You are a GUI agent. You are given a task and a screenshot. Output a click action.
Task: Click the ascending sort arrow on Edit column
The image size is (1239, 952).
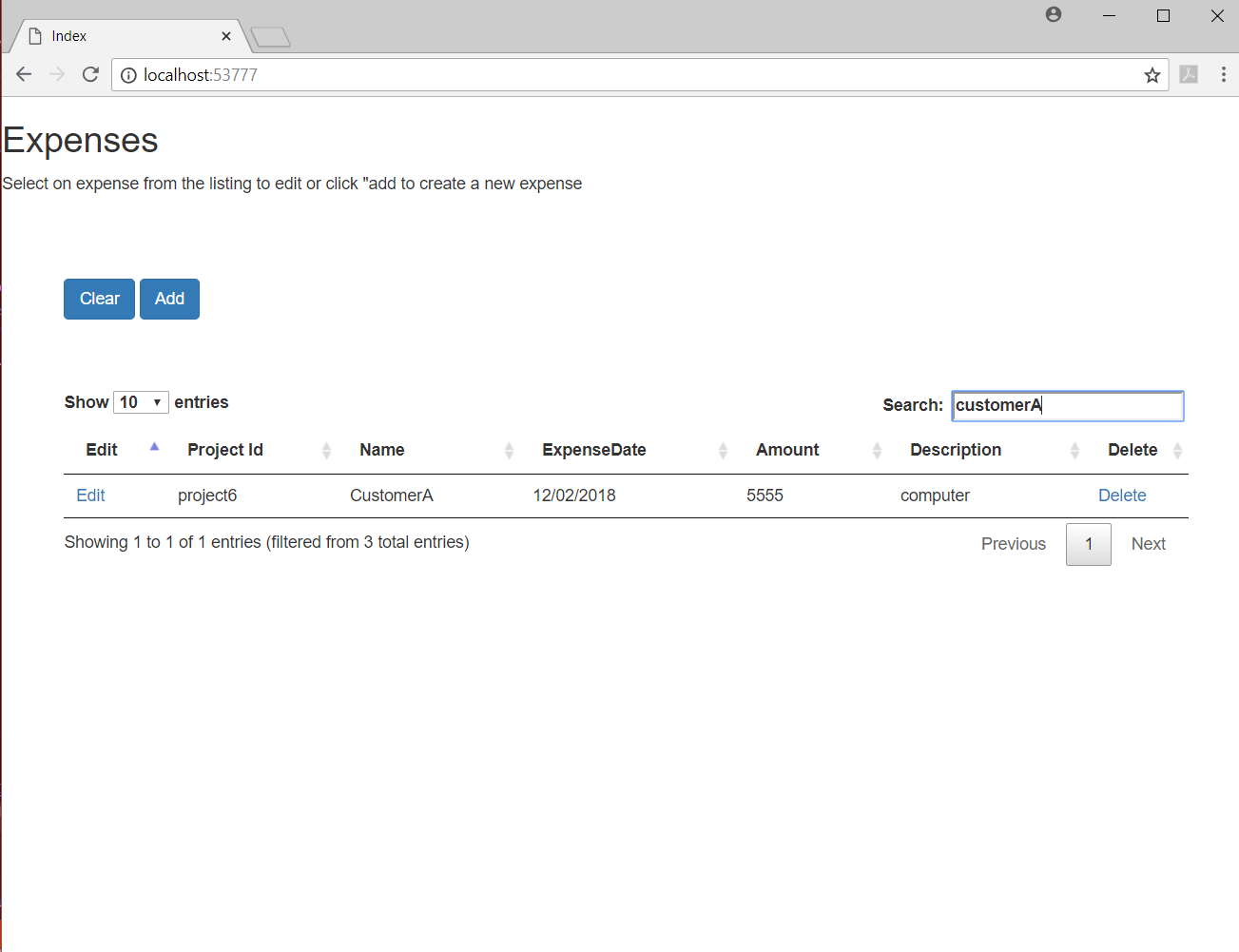[154, 445]
